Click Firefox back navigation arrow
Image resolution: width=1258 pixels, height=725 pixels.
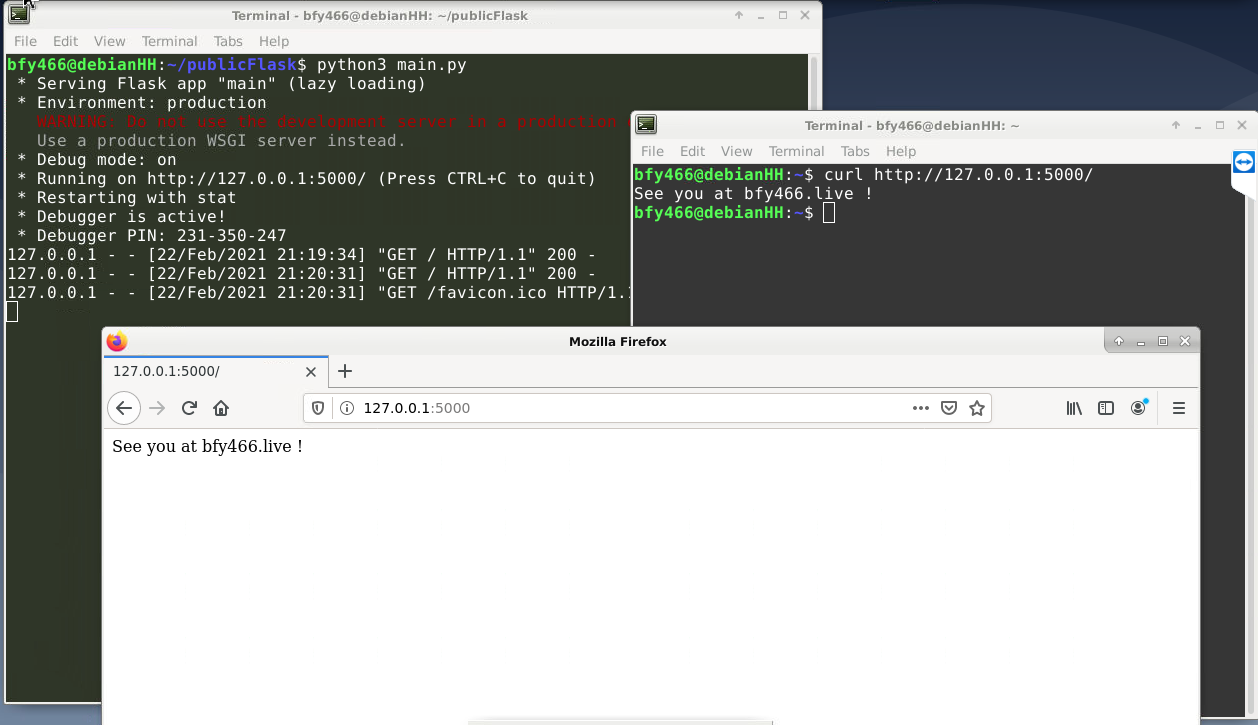click(x=123, y=408)
